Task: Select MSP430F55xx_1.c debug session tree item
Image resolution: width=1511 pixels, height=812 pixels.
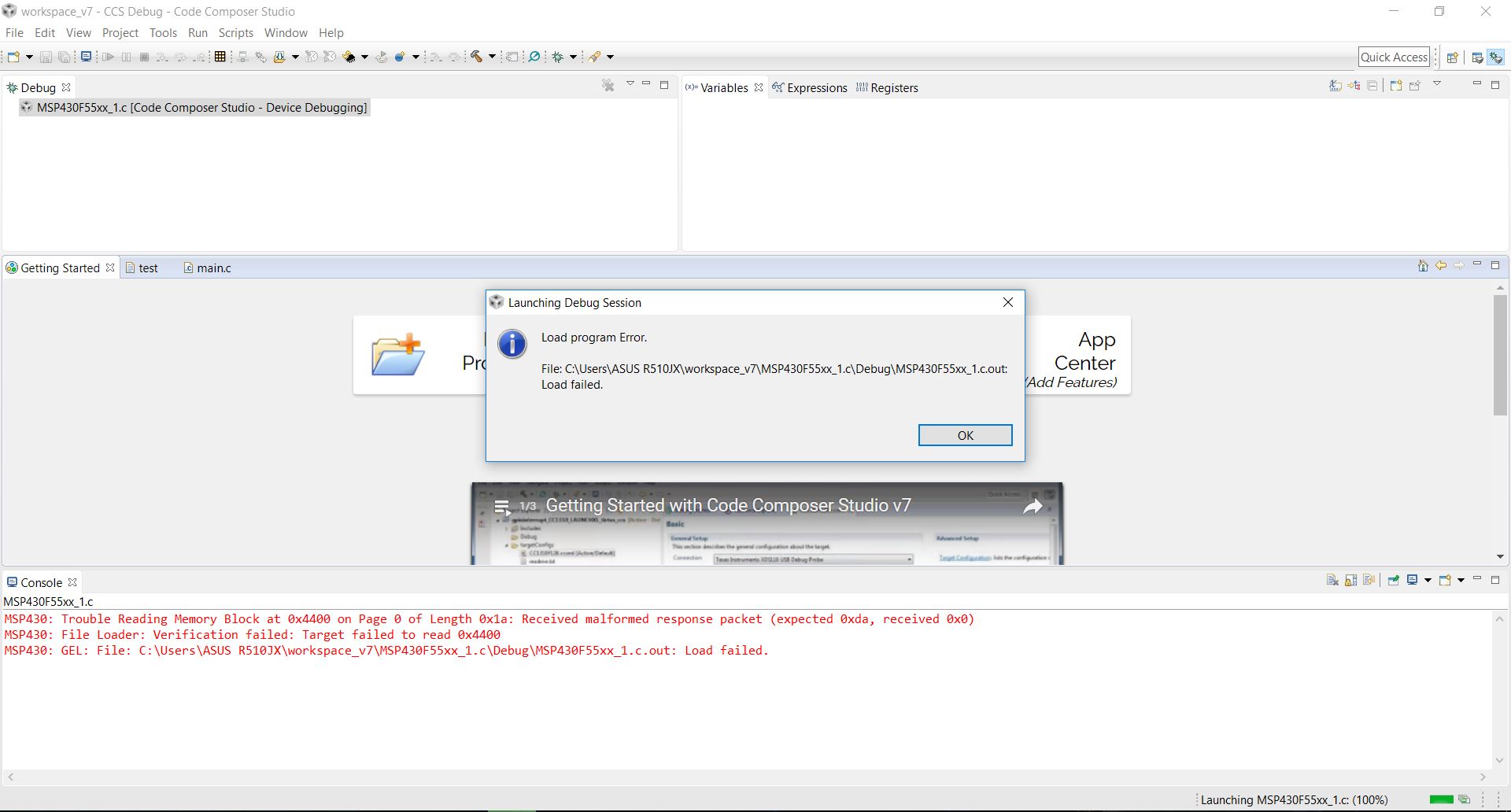Action: point(194,108)
